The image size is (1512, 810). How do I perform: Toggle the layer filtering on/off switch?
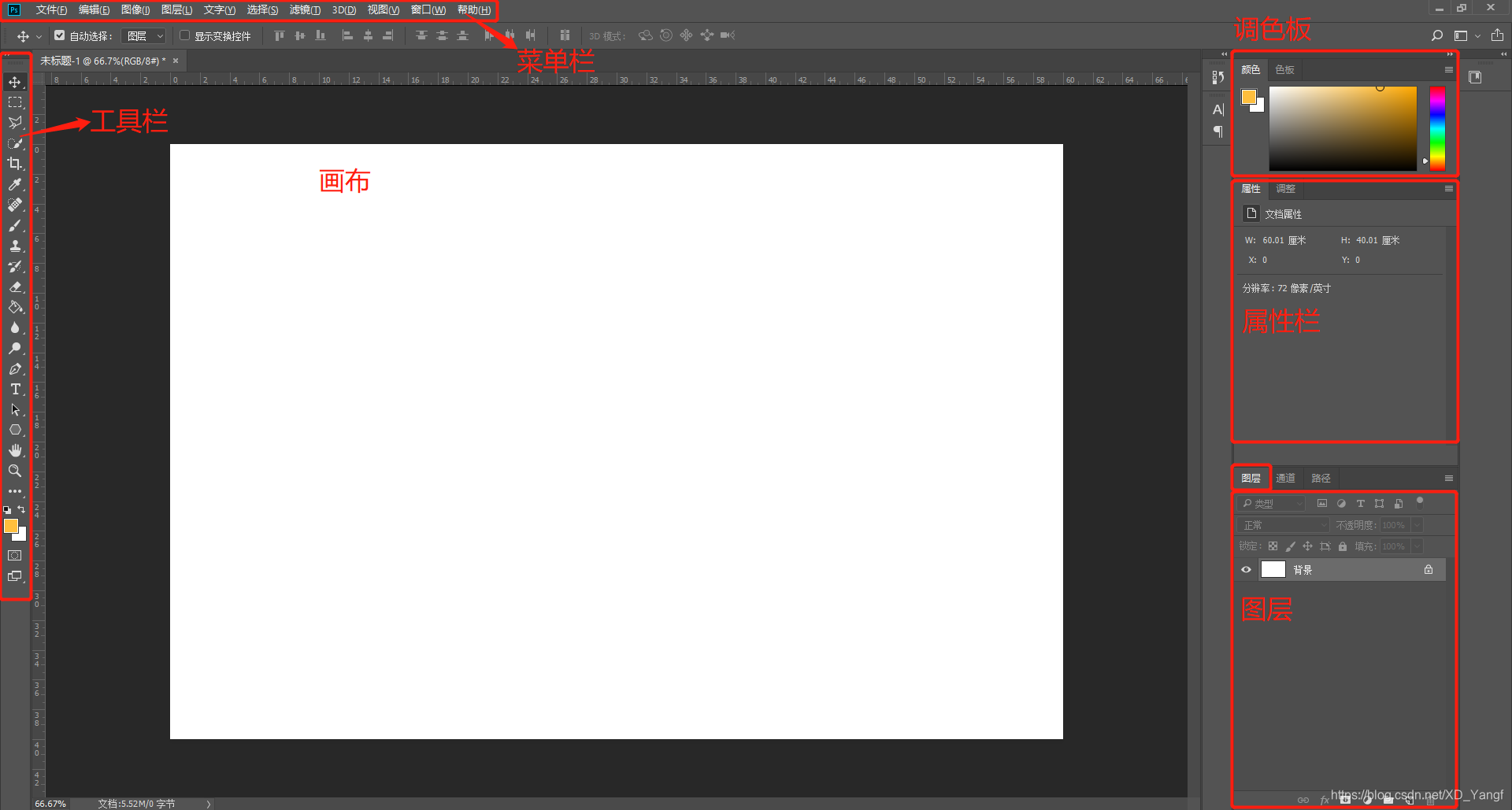click(1420, 501)
